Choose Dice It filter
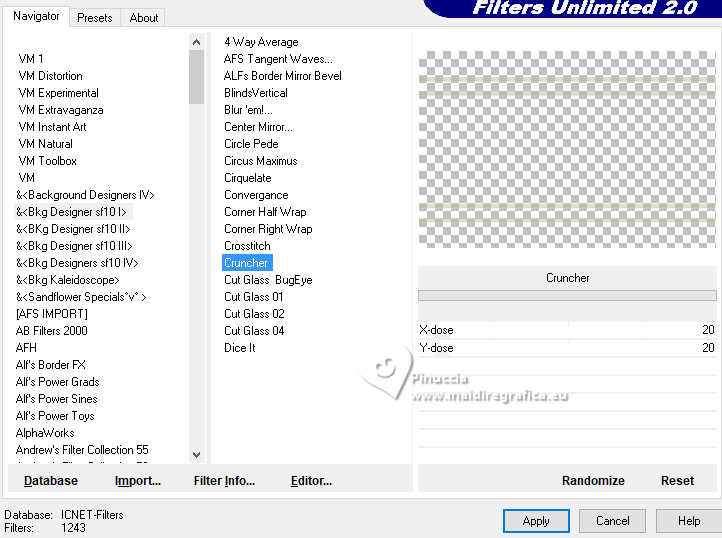The width and height of the screenshot is (722, 538). coord(240,349)
